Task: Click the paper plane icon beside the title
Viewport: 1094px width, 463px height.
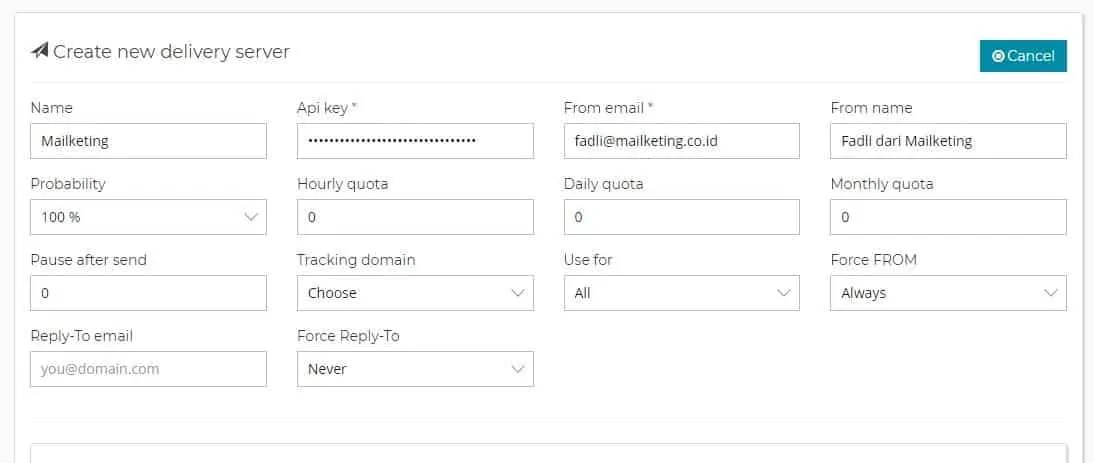Action: pos(39,51)
